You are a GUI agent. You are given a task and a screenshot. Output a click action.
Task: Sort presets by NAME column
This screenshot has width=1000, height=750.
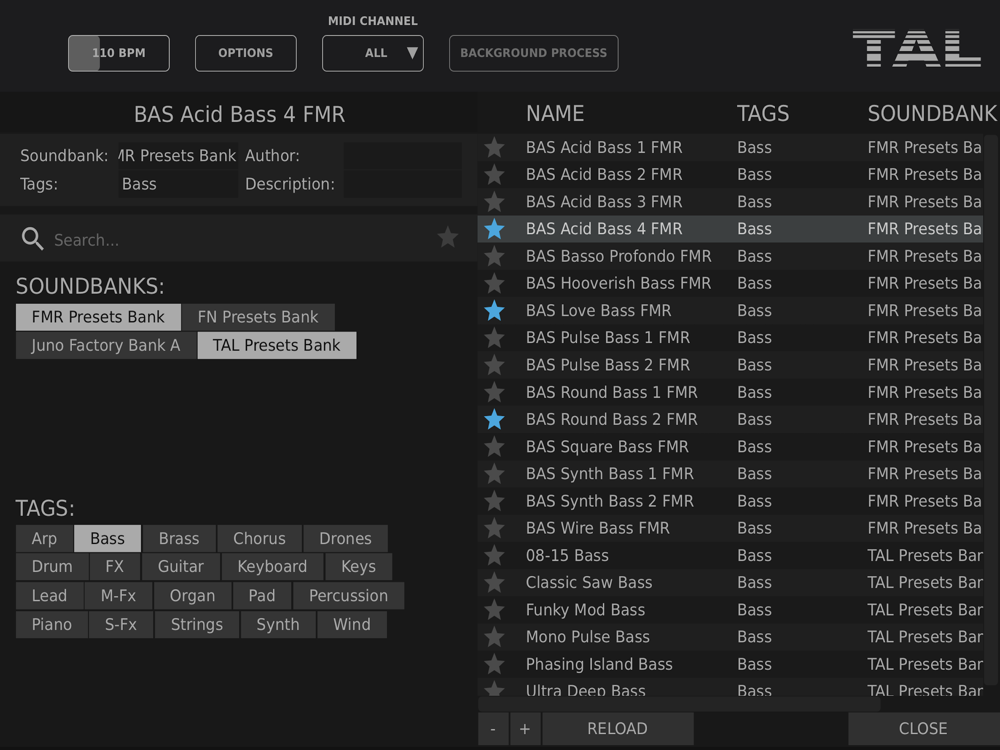(x=555, y=114)
